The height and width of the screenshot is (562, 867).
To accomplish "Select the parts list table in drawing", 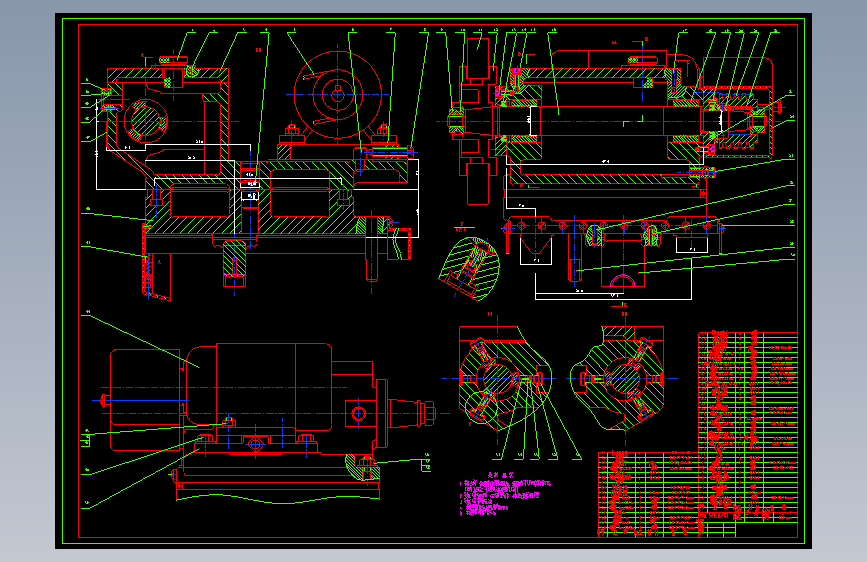I will click(698, 434).
